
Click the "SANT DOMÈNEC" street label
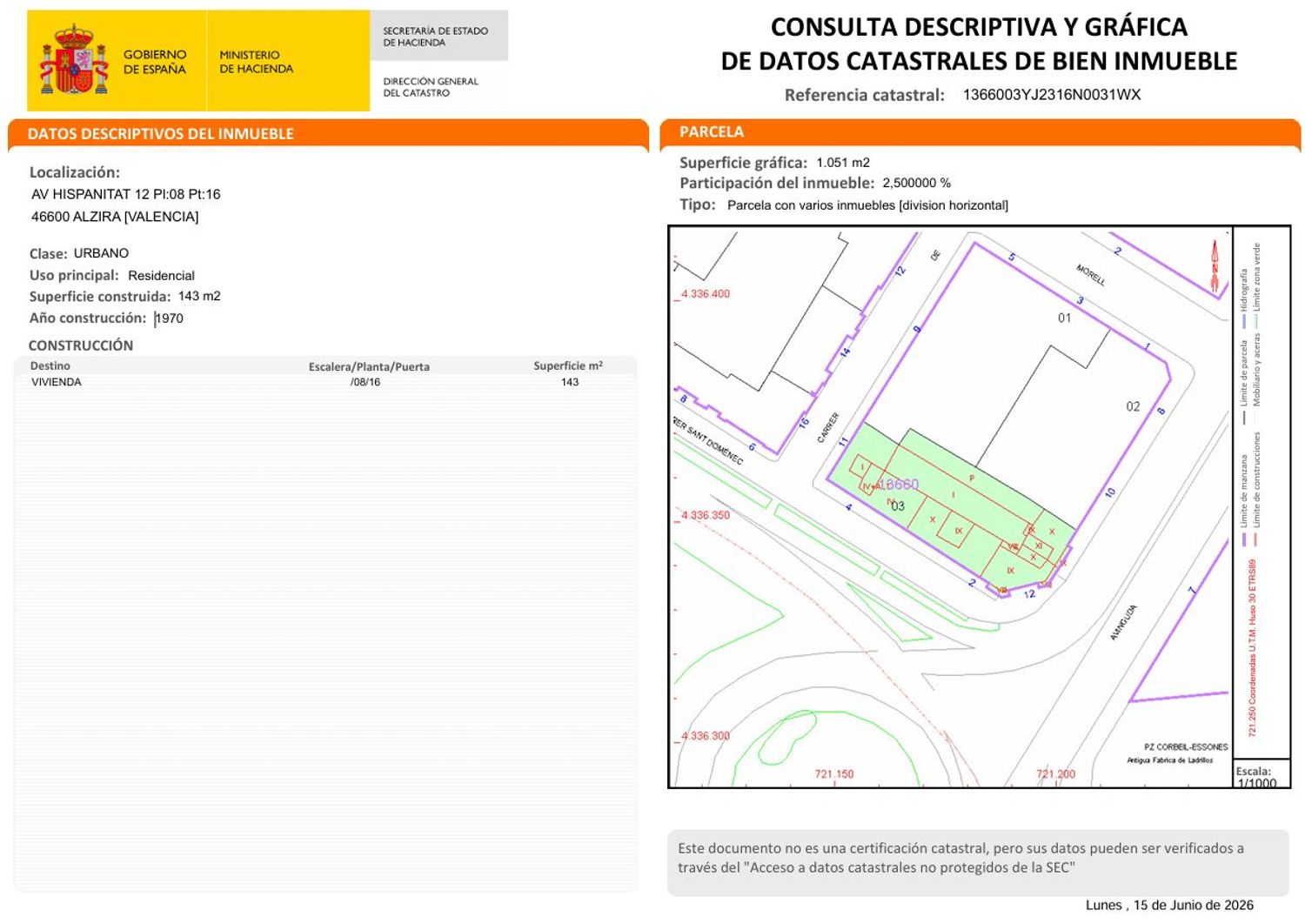click(713, 443)
